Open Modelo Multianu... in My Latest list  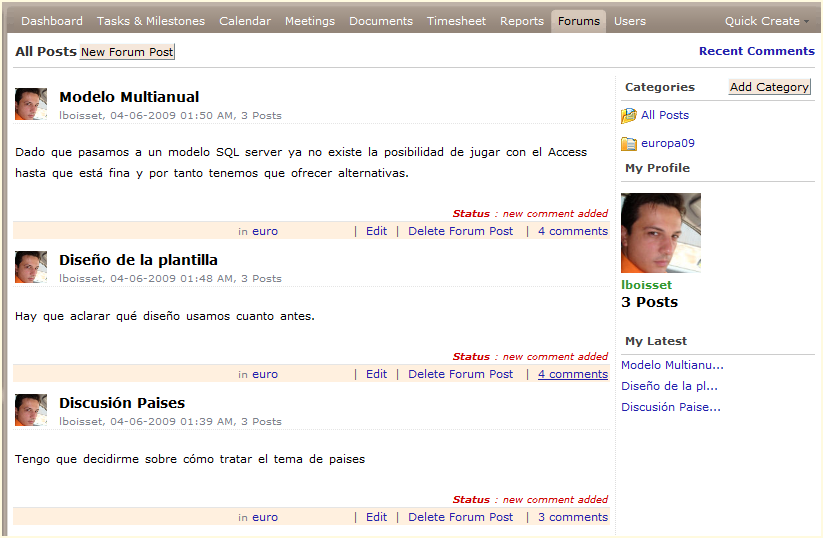(672, 365)
